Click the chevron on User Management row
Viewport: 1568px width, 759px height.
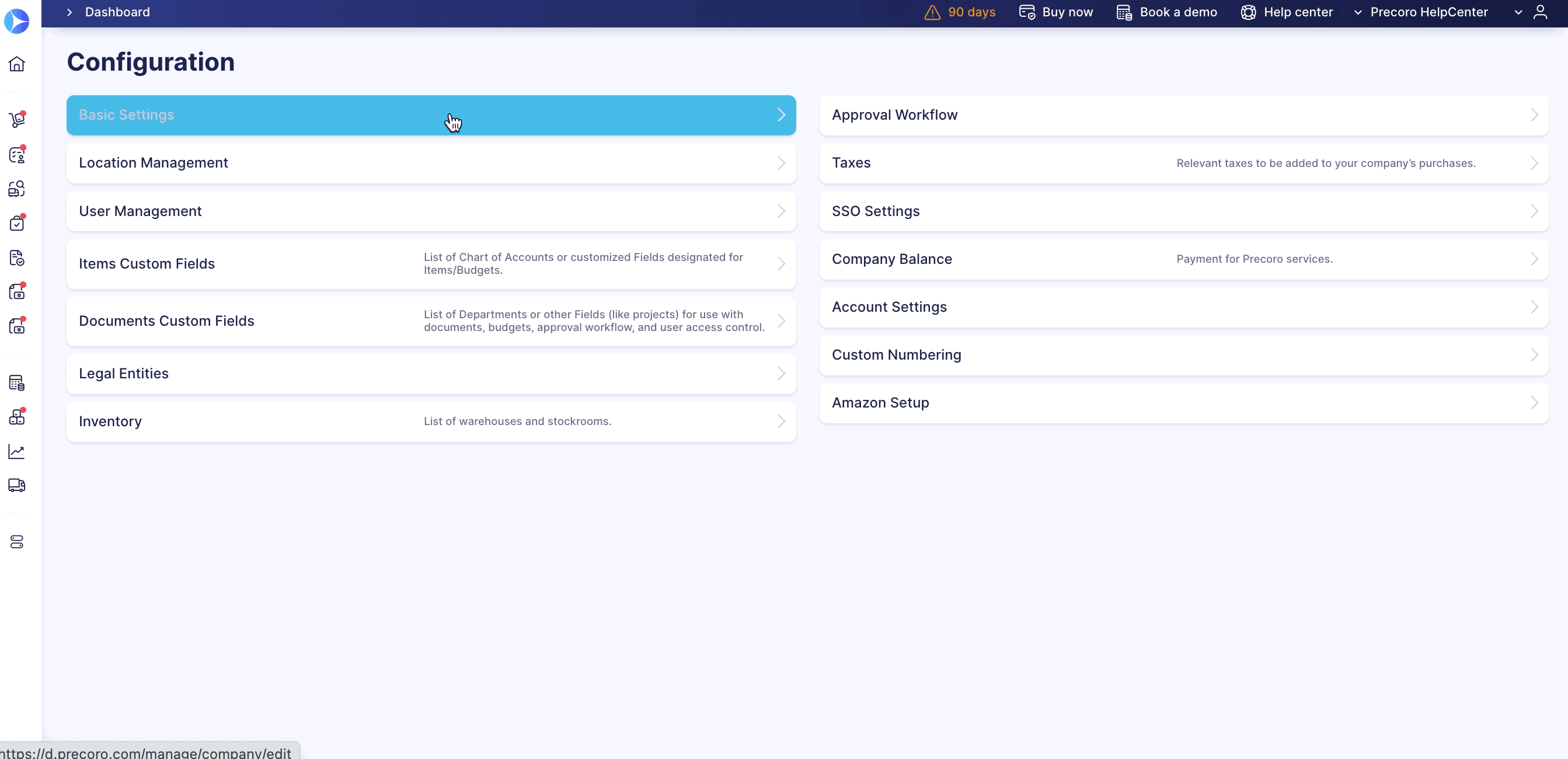tap(781, 211)
